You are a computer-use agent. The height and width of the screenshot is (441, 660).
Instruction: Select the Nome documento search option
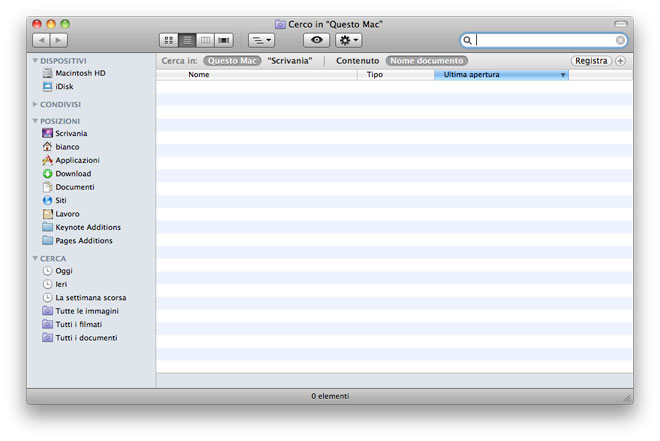point(426,61)
